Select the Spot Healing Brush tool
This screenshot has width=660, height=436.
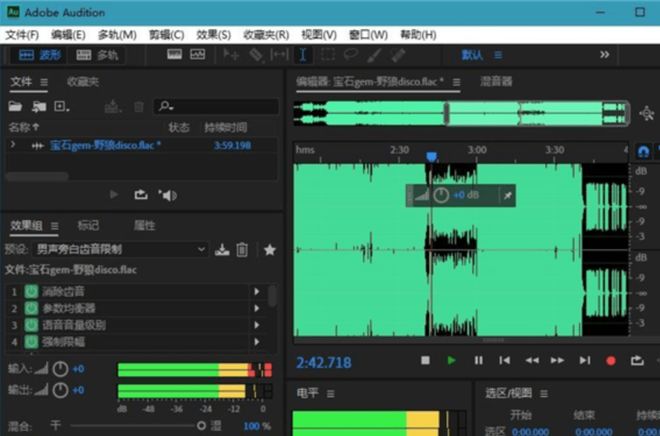coord(398,55)
